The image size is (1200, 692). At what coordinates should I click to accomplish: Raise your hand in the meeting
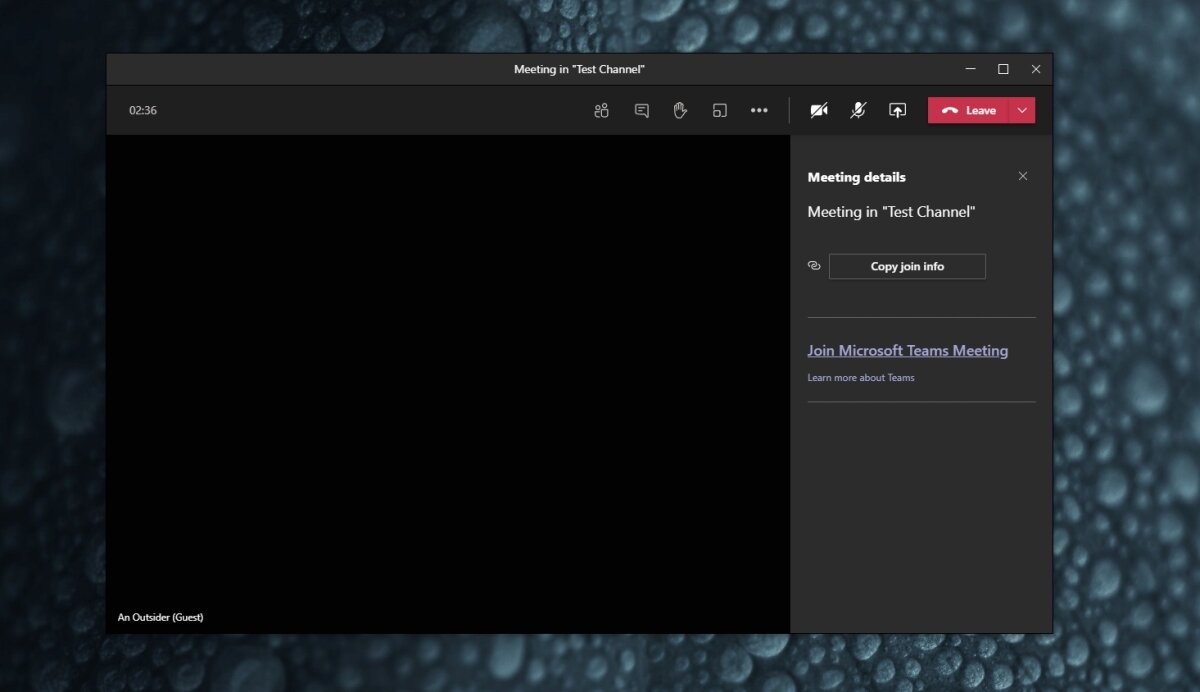click(680, 110)
